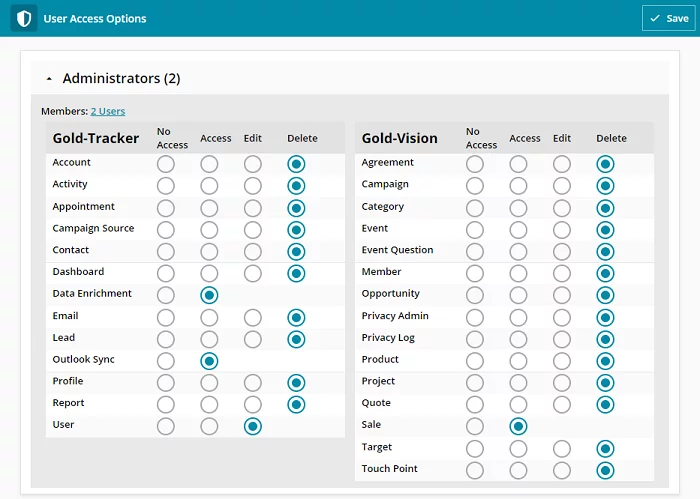700x499 pixels.
Task: Set Privacy Admin to No Access
Action: click(475, 318)
